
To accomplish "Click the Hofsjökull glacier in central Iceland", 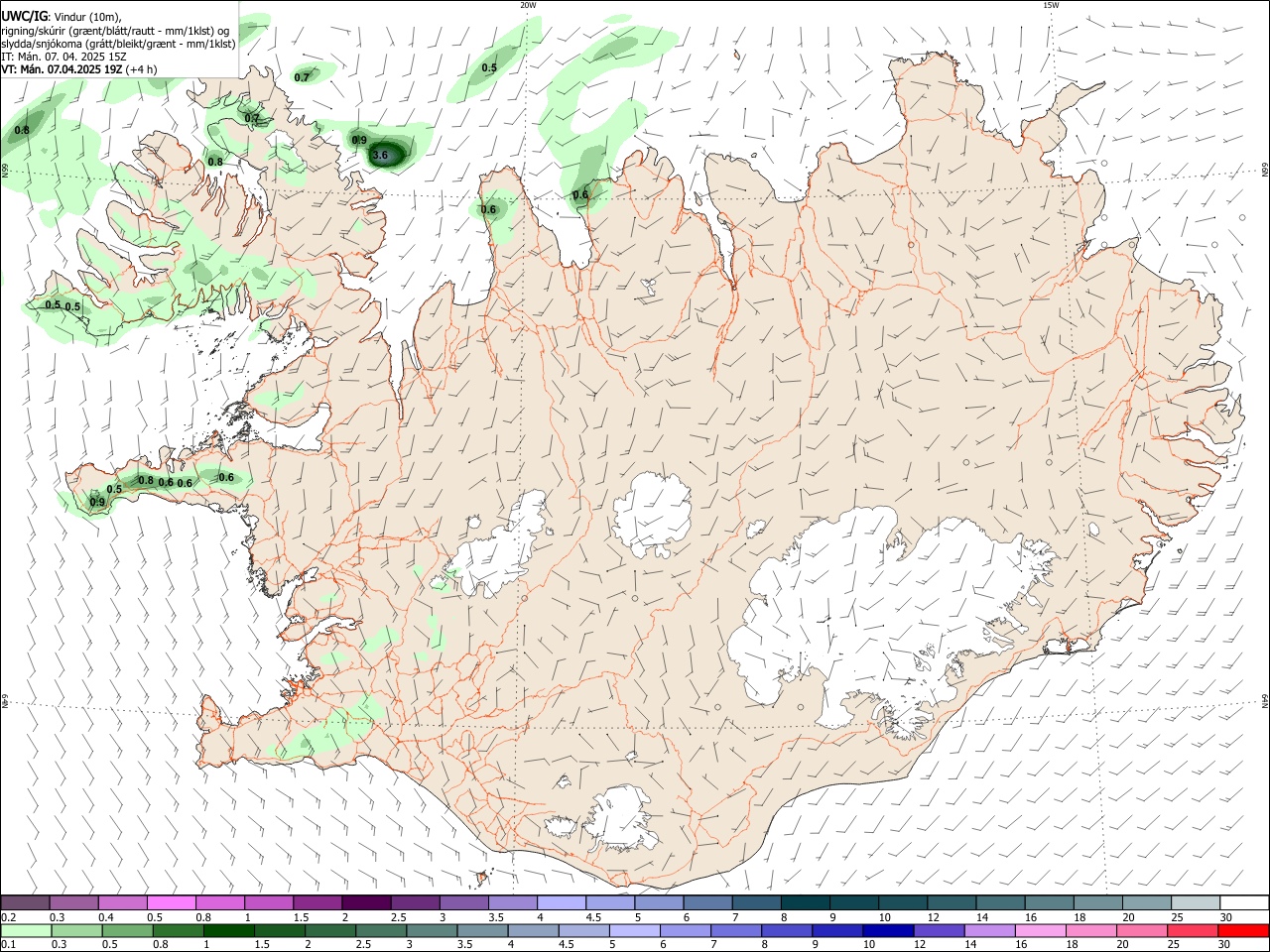I will click(652, 515).
